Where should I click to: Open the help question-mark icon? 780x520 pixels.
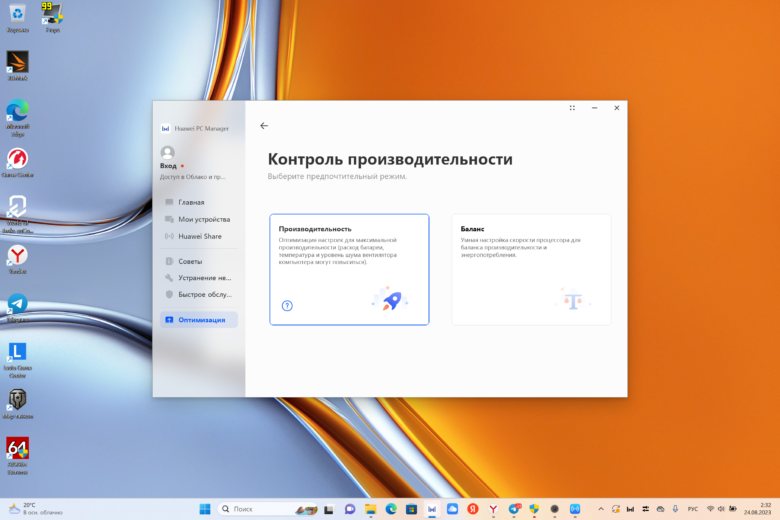(x=287, y=306)
